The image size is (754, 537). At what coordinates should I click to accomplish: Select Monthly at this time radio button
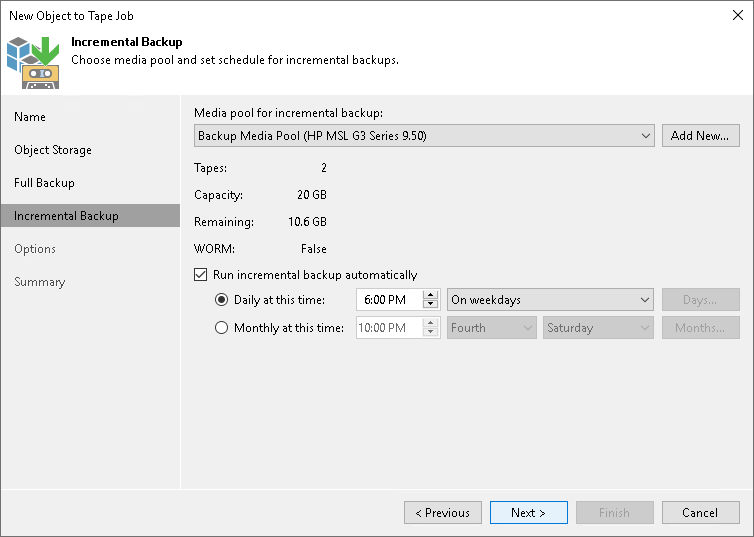tap(221, 328)
